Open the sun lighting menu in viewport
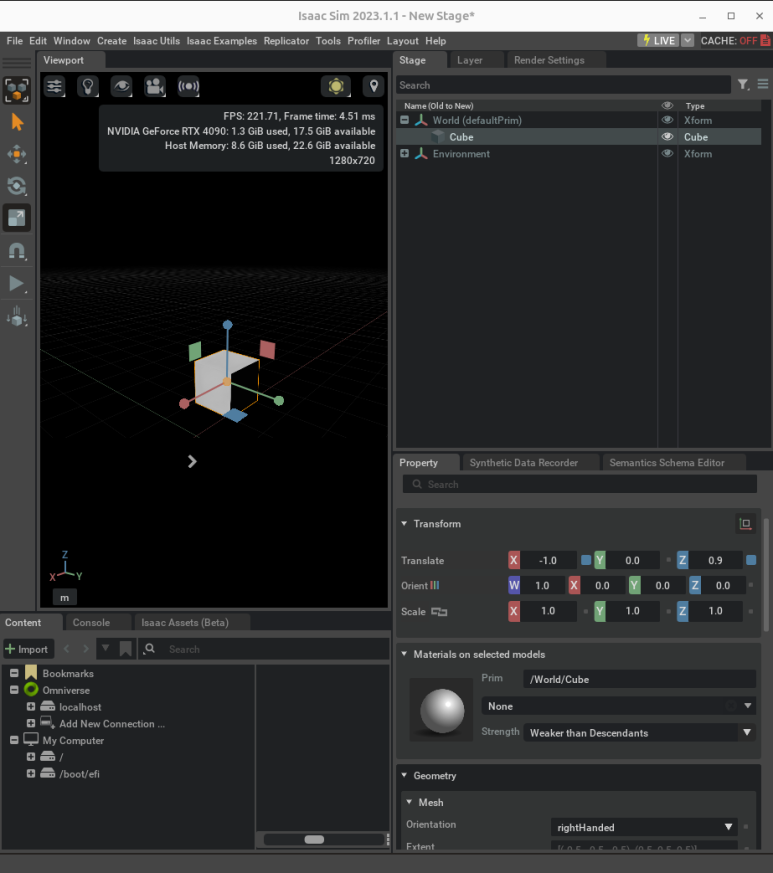The image size is (773, 873). click(x=336, y=86)
